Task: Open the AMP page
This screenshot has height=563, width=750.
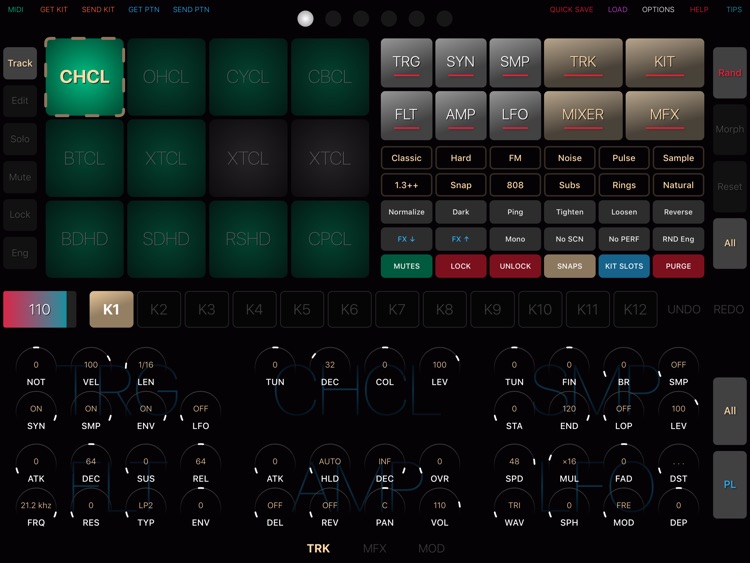Action: pyautogui.click(x=461, y=115)
